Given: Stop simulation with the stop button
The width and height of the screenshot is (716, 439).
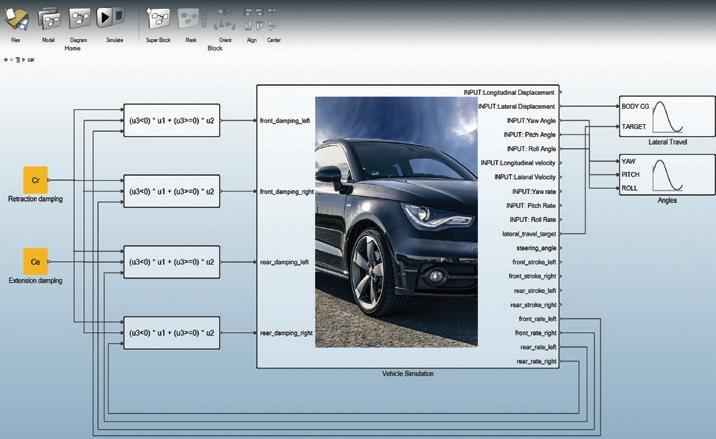Looking at the screenshot, I should pos(119,16).
